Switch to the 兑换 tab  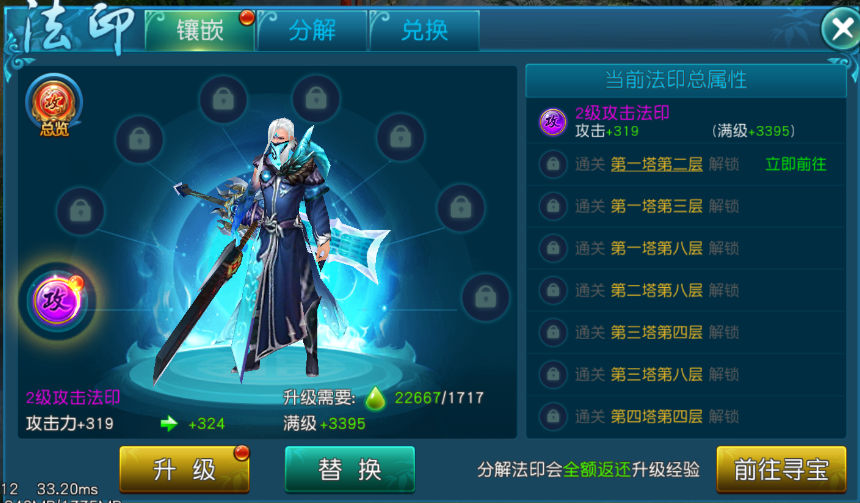point(425,30)
